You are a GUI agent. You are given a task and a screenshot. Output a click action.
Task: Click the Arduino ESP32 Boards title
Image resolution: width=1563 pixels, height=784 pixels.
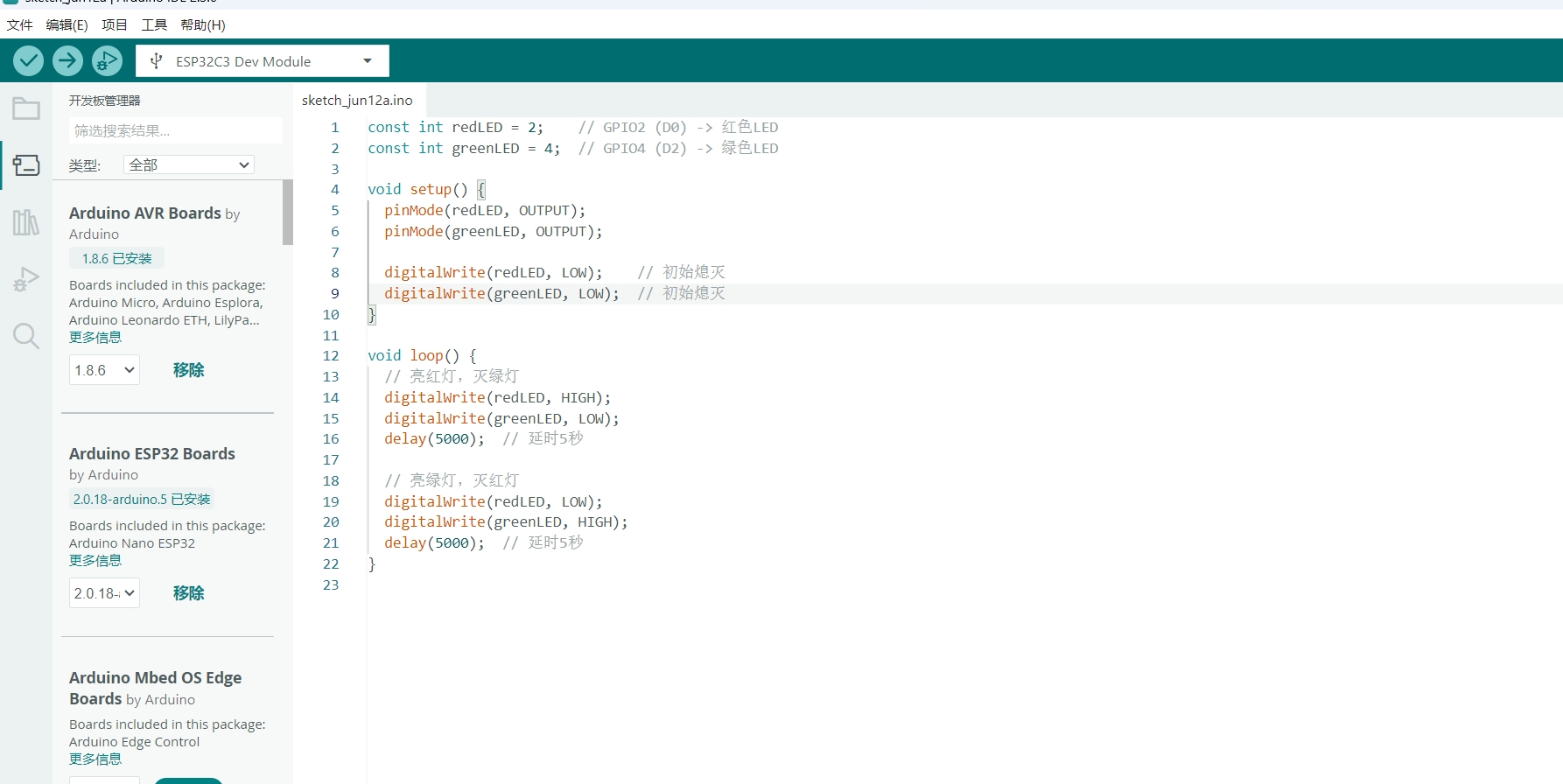[152, 454]
